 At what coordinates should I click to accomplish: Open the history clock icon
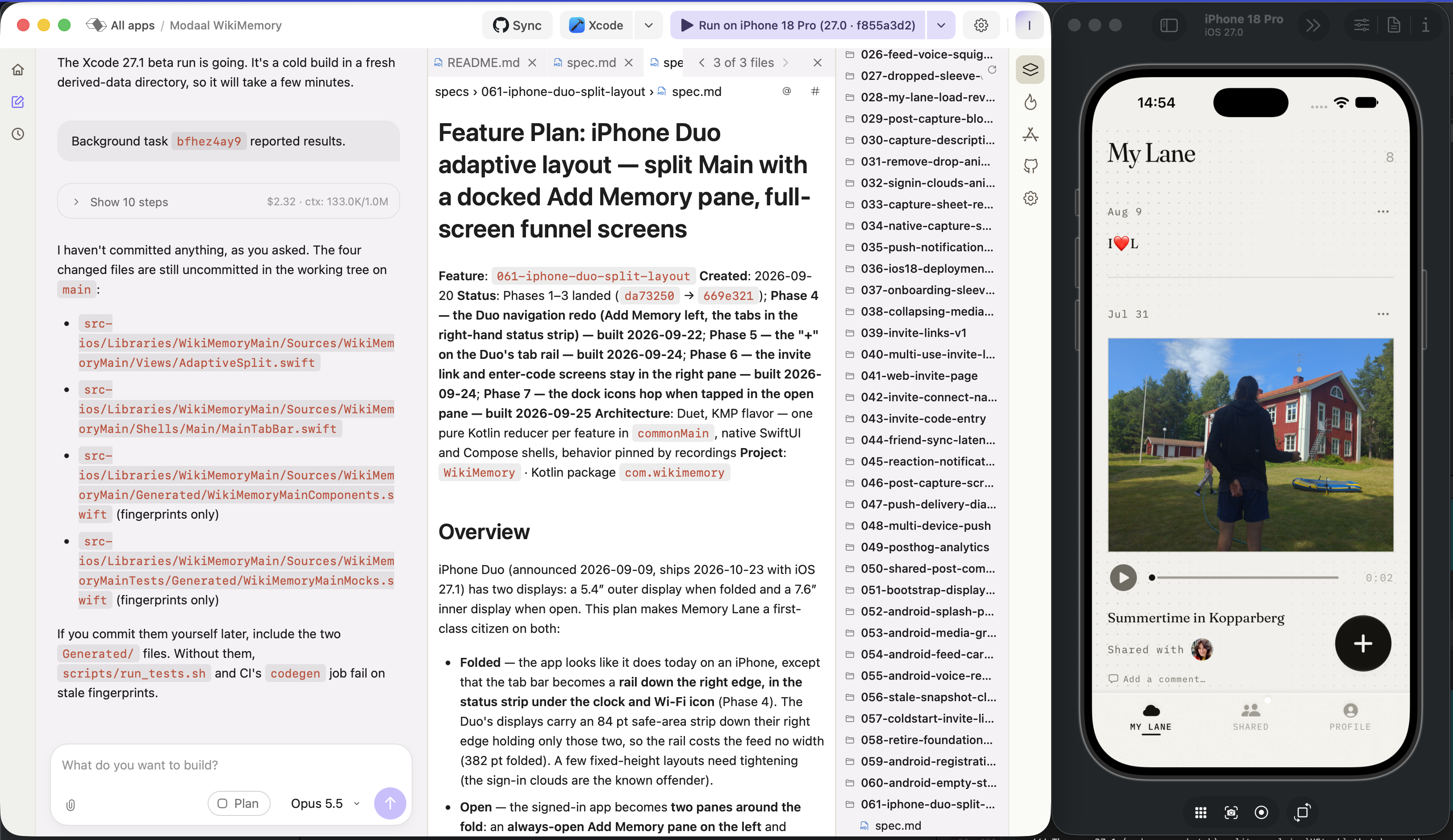[18, 134]
